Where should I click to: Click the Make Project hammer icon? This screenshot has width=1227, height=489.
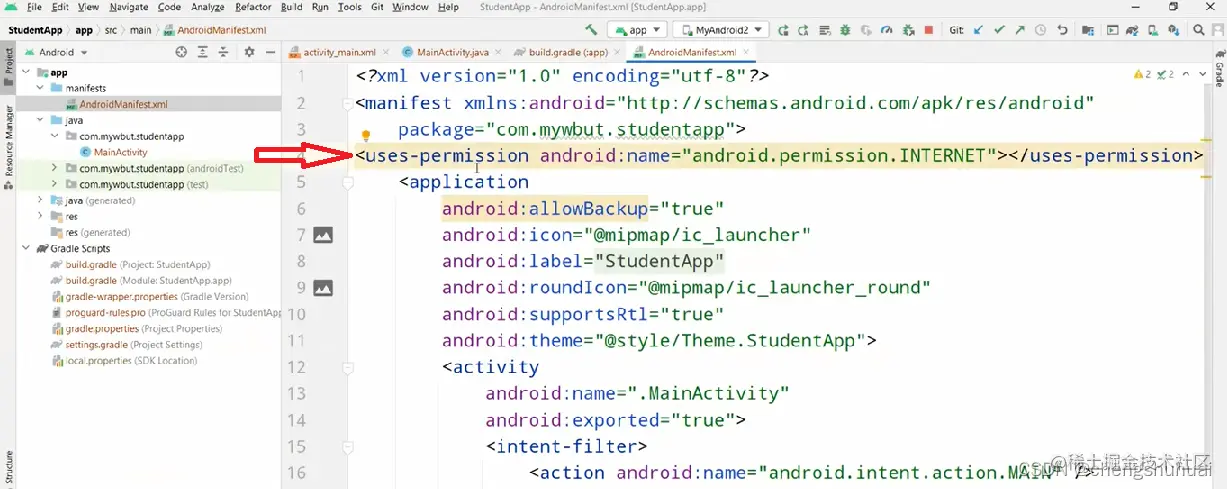592,30
